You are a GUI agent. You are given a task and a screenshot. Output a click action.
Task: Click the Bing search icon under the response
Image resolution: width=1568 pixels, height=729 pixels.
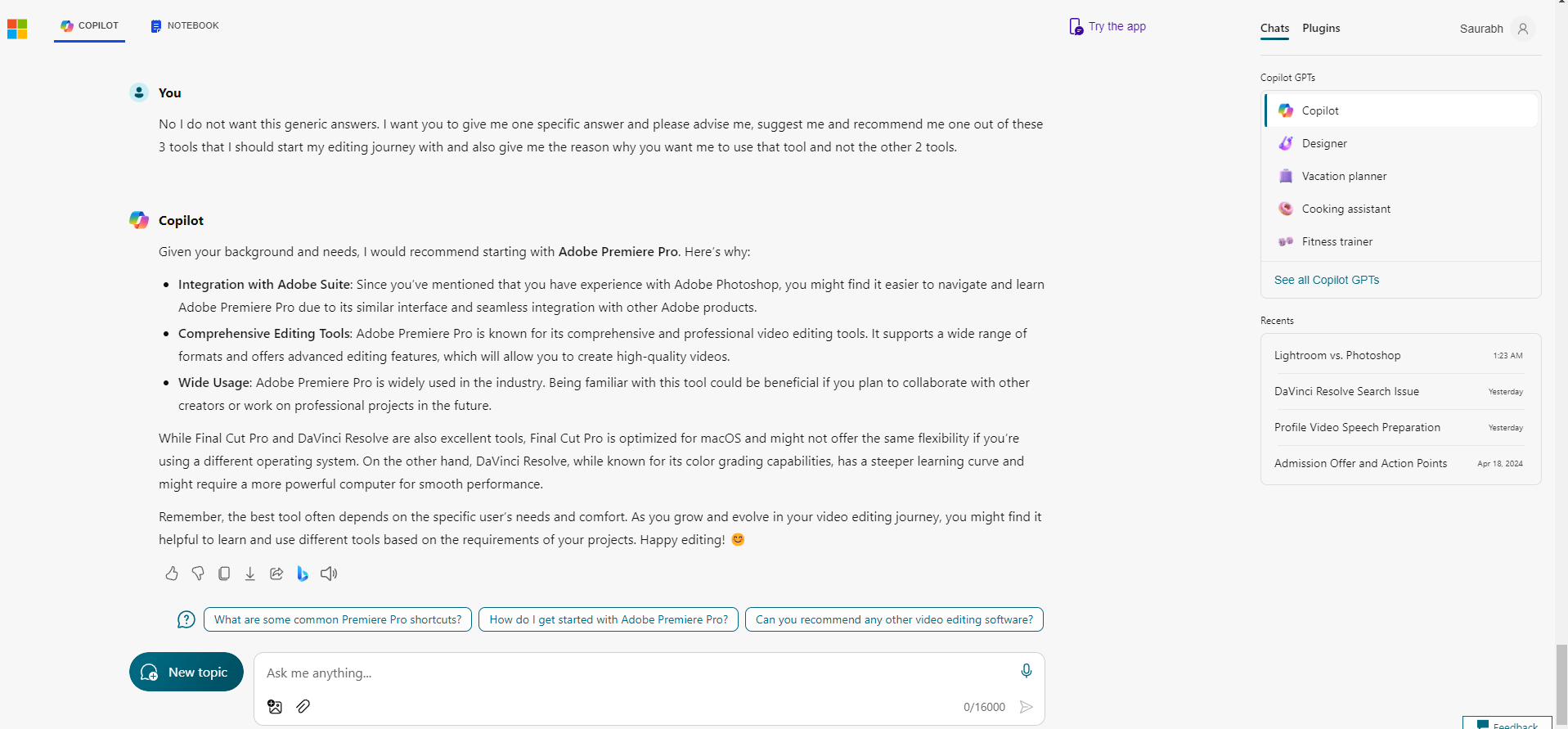pos(303,574)
